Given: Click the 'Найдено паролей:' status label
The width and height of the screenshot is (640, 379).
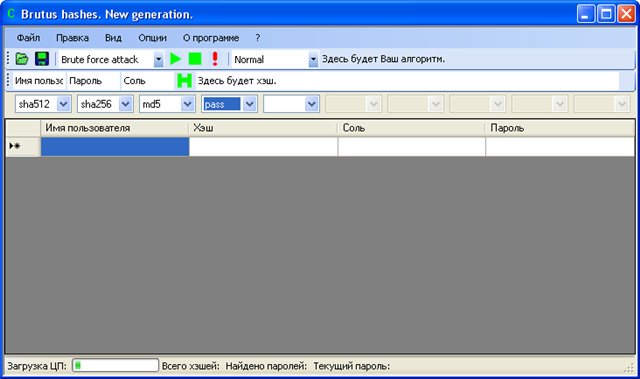Looking at the screenshot, I should (266, 366).
